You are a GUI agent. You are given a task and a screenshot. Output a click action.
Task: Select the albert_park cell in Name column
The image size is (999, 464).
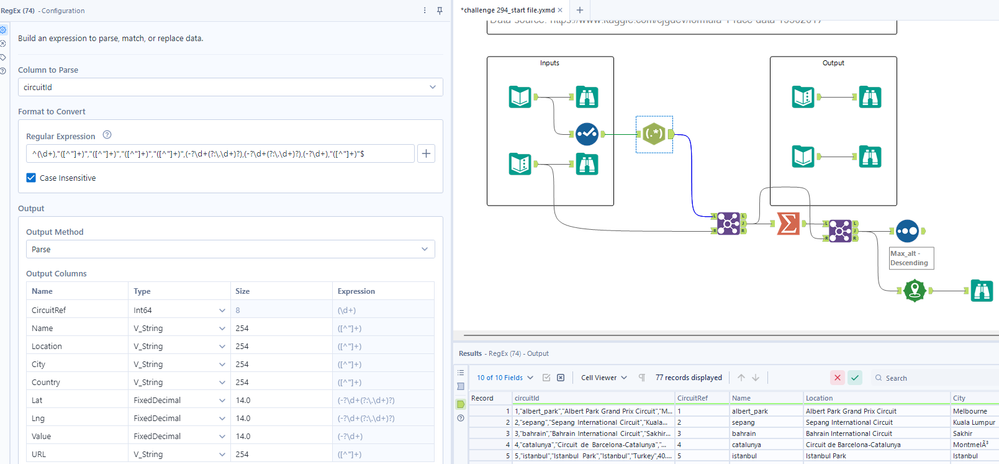[766, 411]
